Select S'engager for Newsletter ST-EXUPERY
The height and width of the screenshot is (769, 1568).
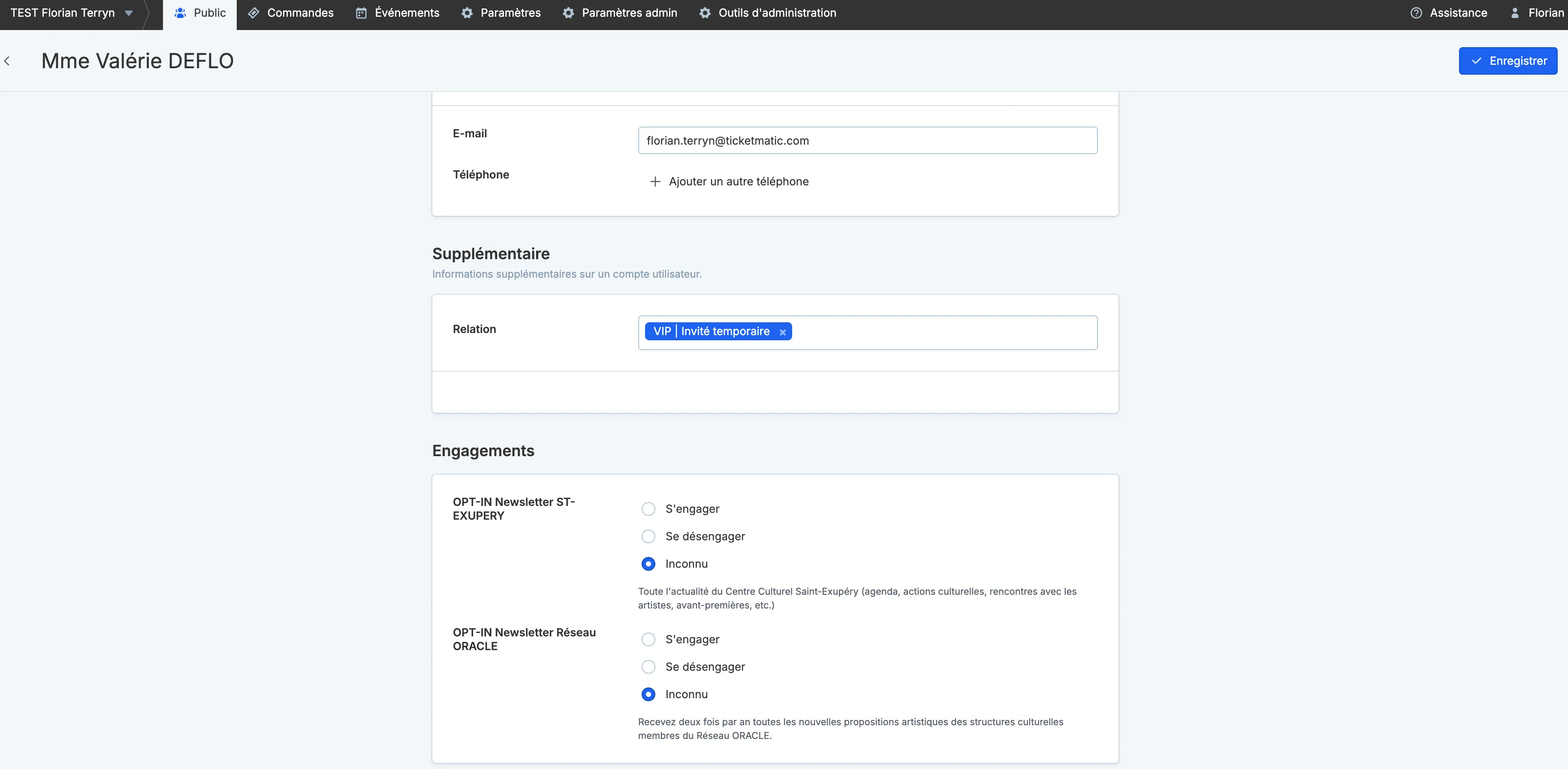click(x=648, y=509)
